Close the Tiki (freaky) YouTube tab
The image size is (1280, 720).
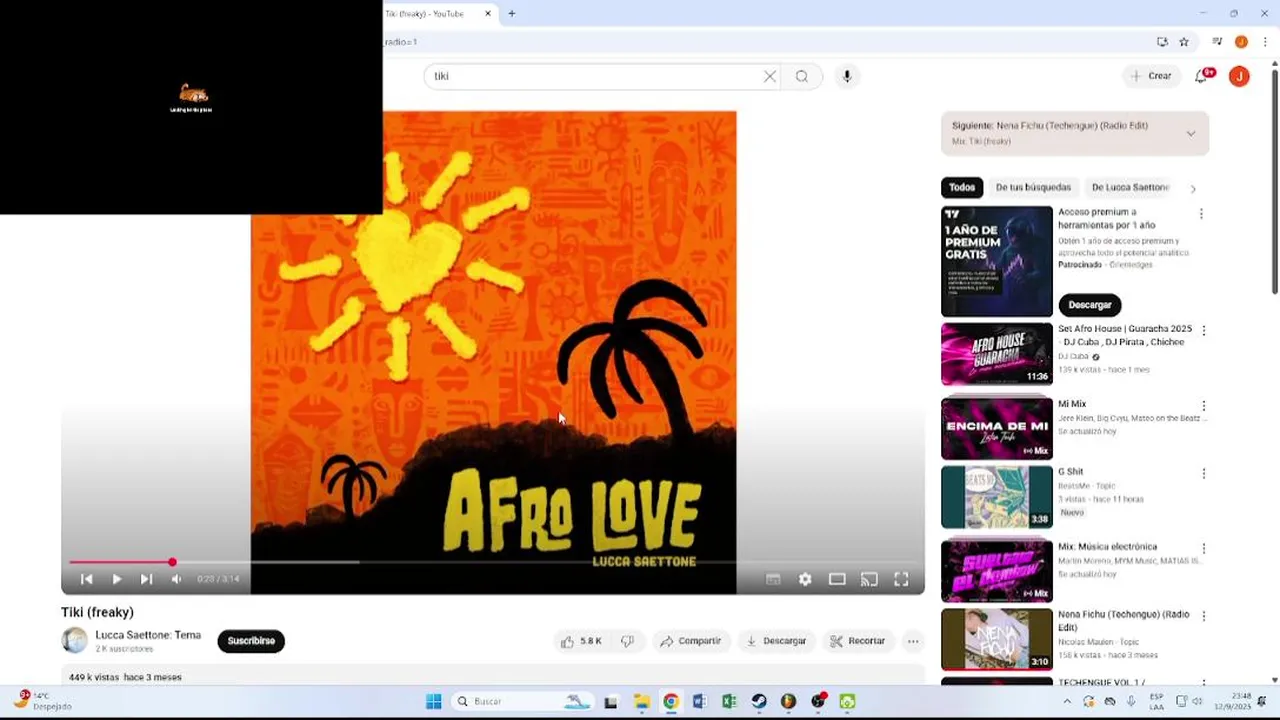point(488,14)
